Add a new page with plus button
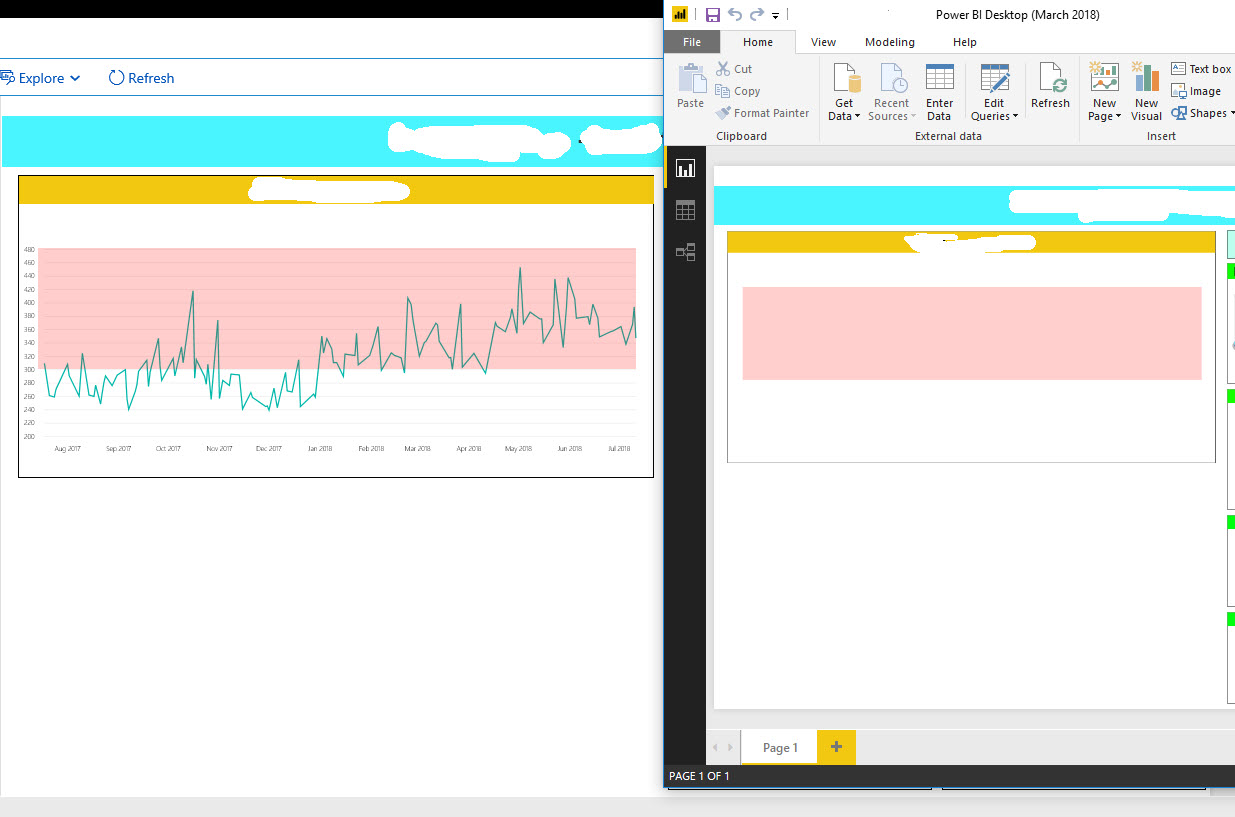 836,747
